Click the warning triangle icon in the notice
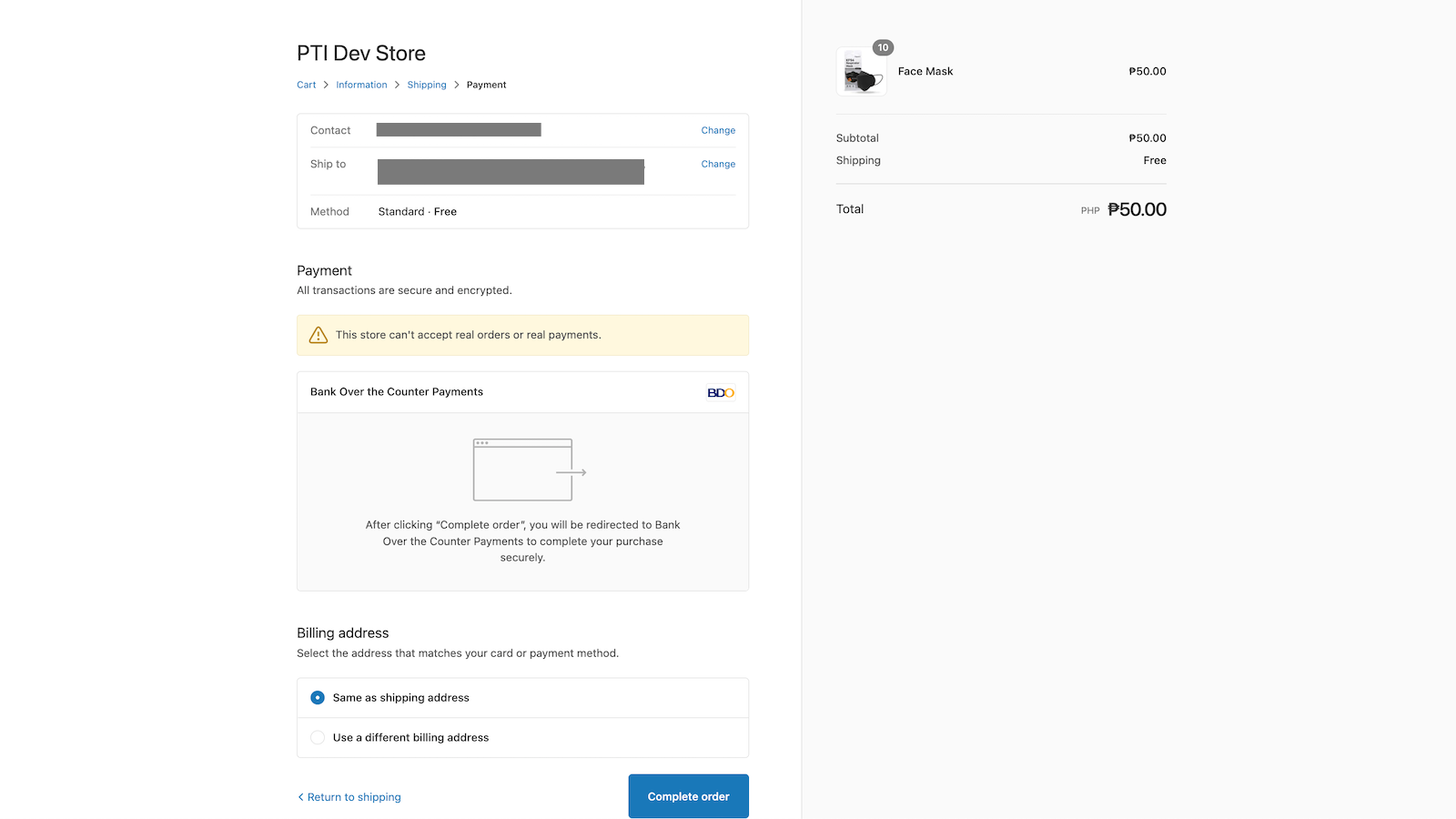The image size is (1456, 819). 318,335
